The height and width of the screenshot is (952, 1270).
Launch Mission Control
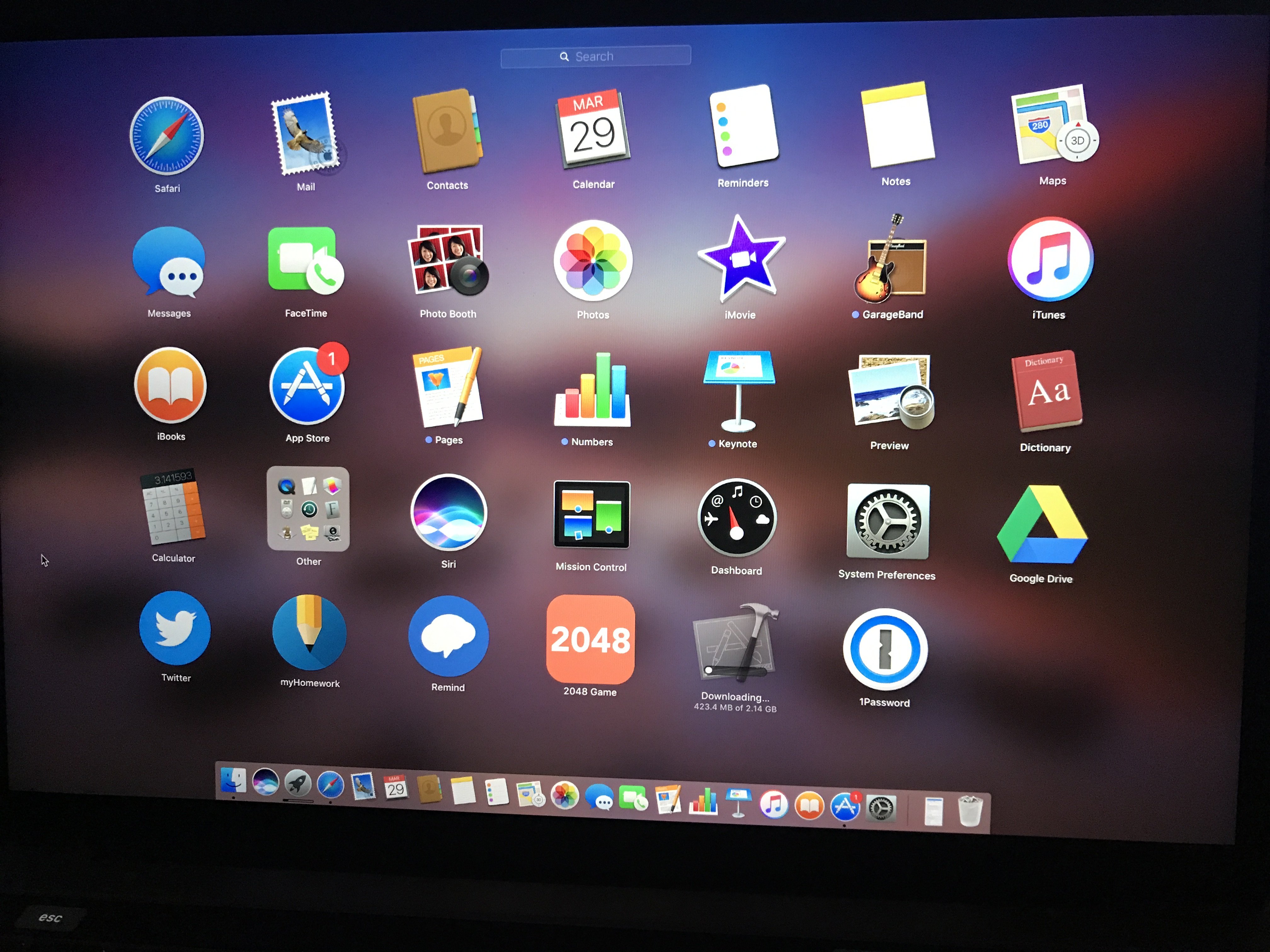point(591,515)
